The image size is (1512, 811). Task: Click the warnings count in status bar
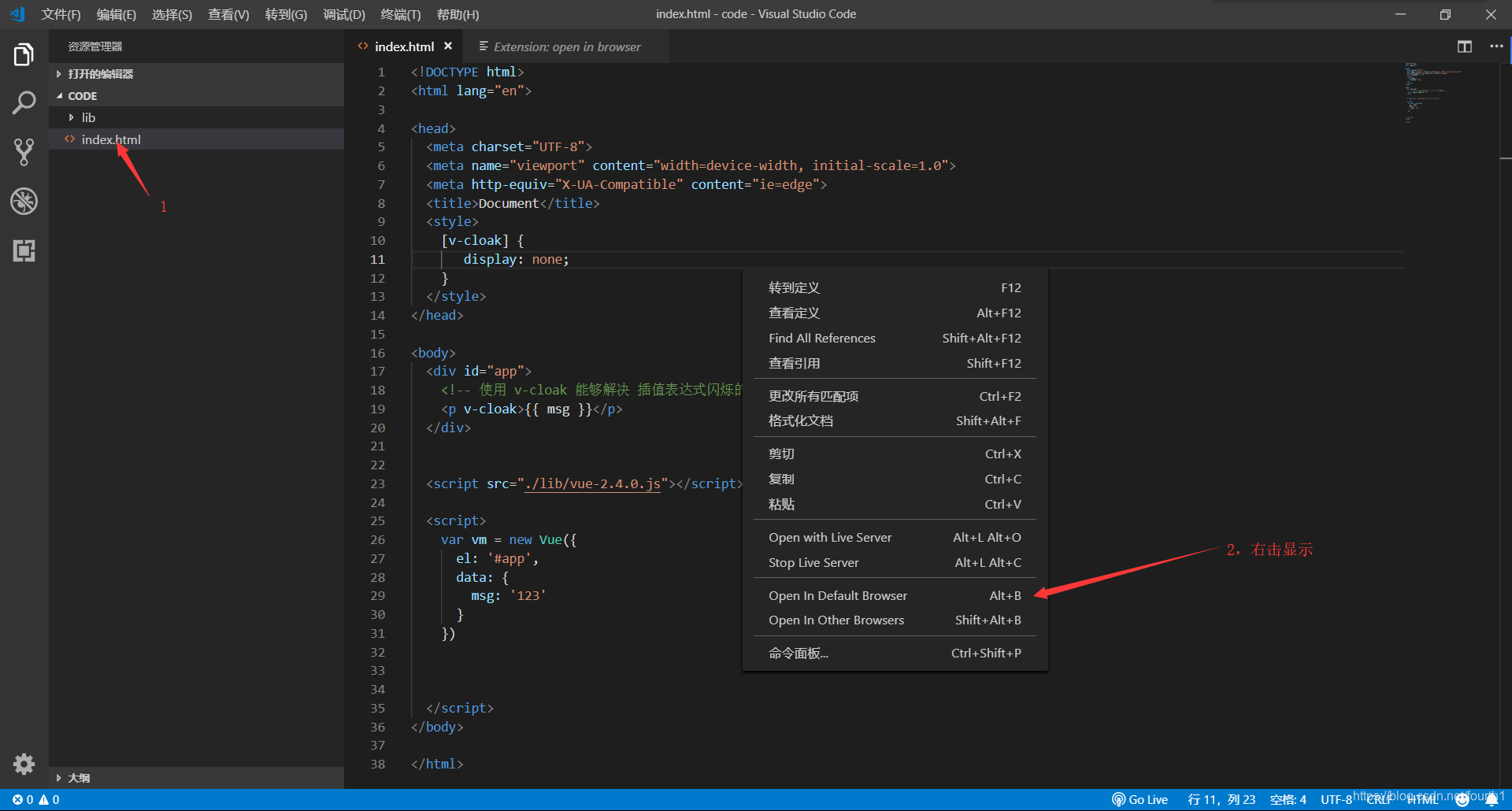point(49,799)
